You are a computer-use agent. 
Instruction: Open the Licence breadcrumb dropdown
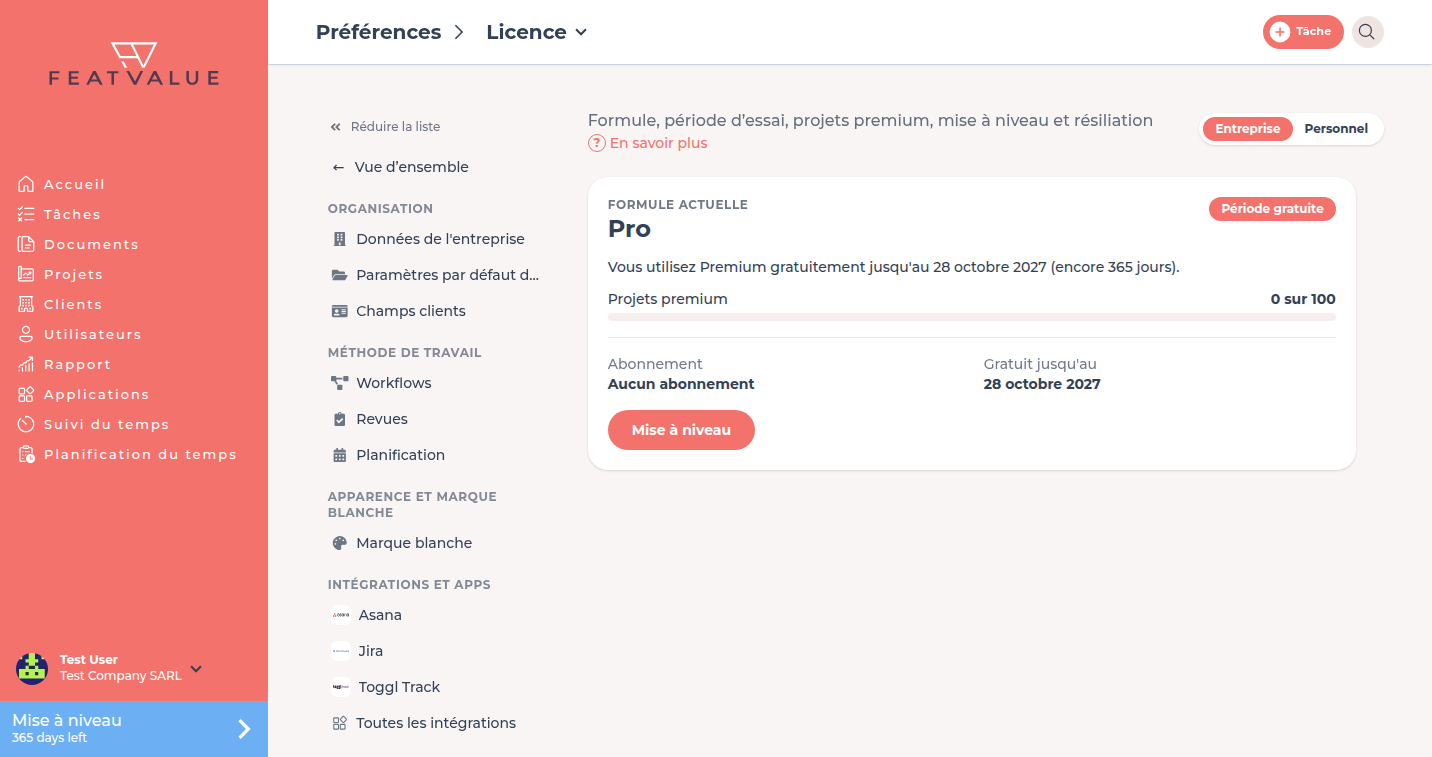[x=536, y=32]
